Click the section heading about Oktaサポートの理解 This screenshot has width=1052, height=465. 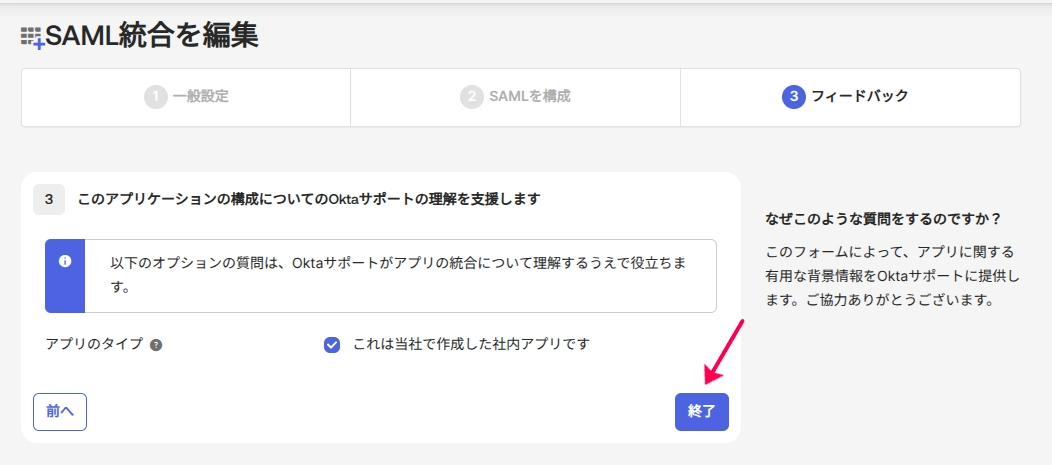click(x=309, y=199)
